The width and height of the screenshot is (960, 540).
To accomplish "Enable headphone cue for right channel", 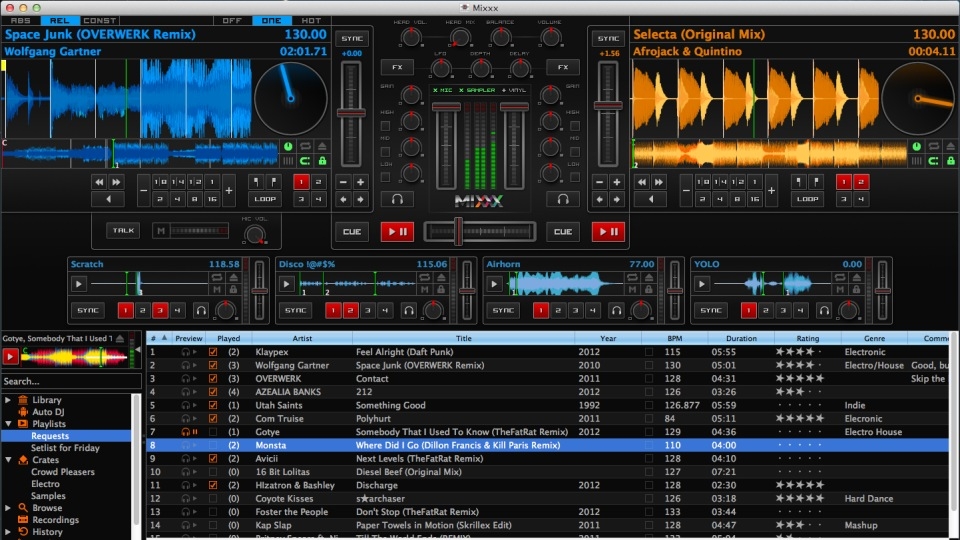I will coord(563,199).
